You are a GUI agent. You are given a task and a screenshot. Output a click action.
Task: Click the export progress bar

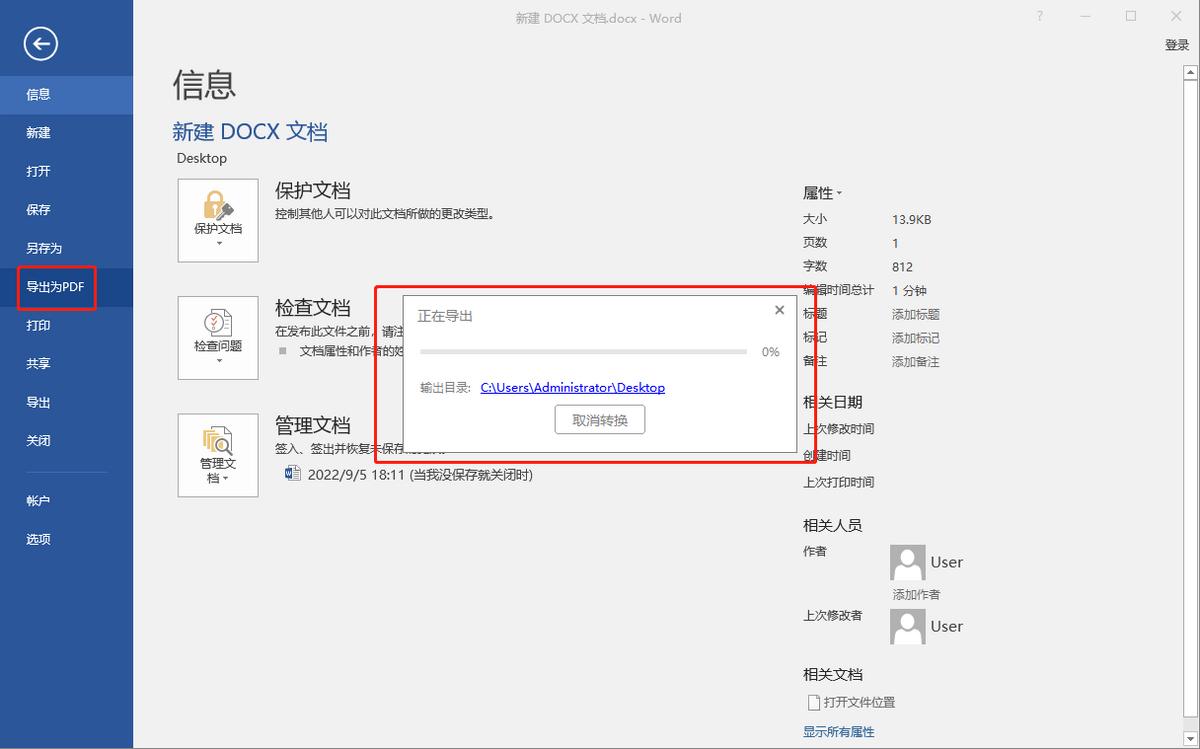[x=583, y=351]
